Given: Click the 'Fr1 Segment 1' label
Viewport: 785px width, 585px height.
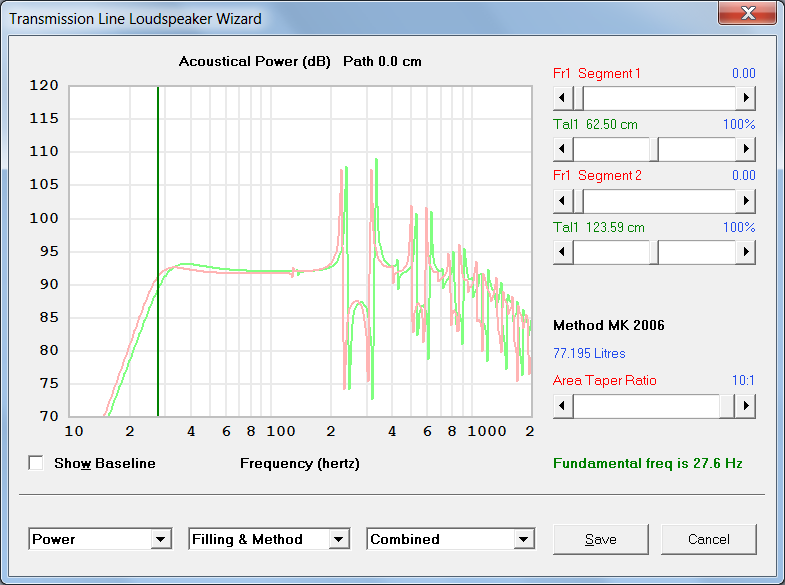Looking at the screenshot, I should pos(597,74).
